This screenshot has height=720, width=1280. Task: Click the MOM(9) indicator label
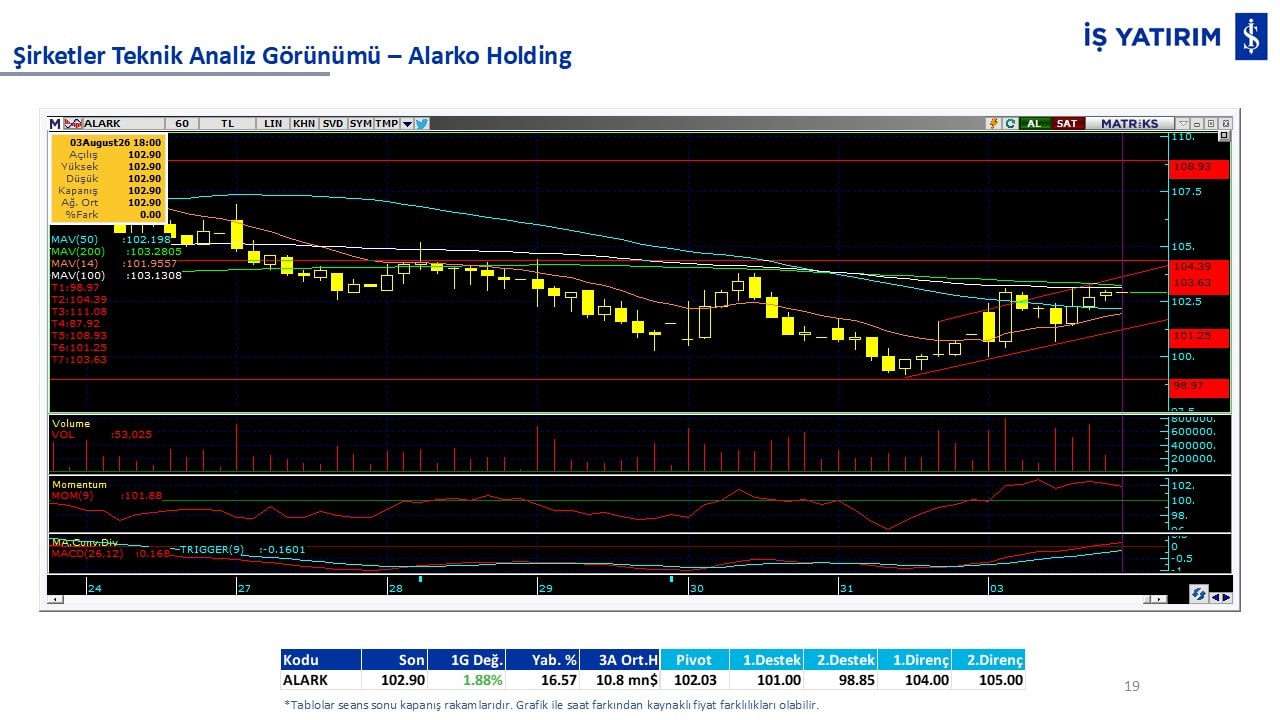coord(107,496)
